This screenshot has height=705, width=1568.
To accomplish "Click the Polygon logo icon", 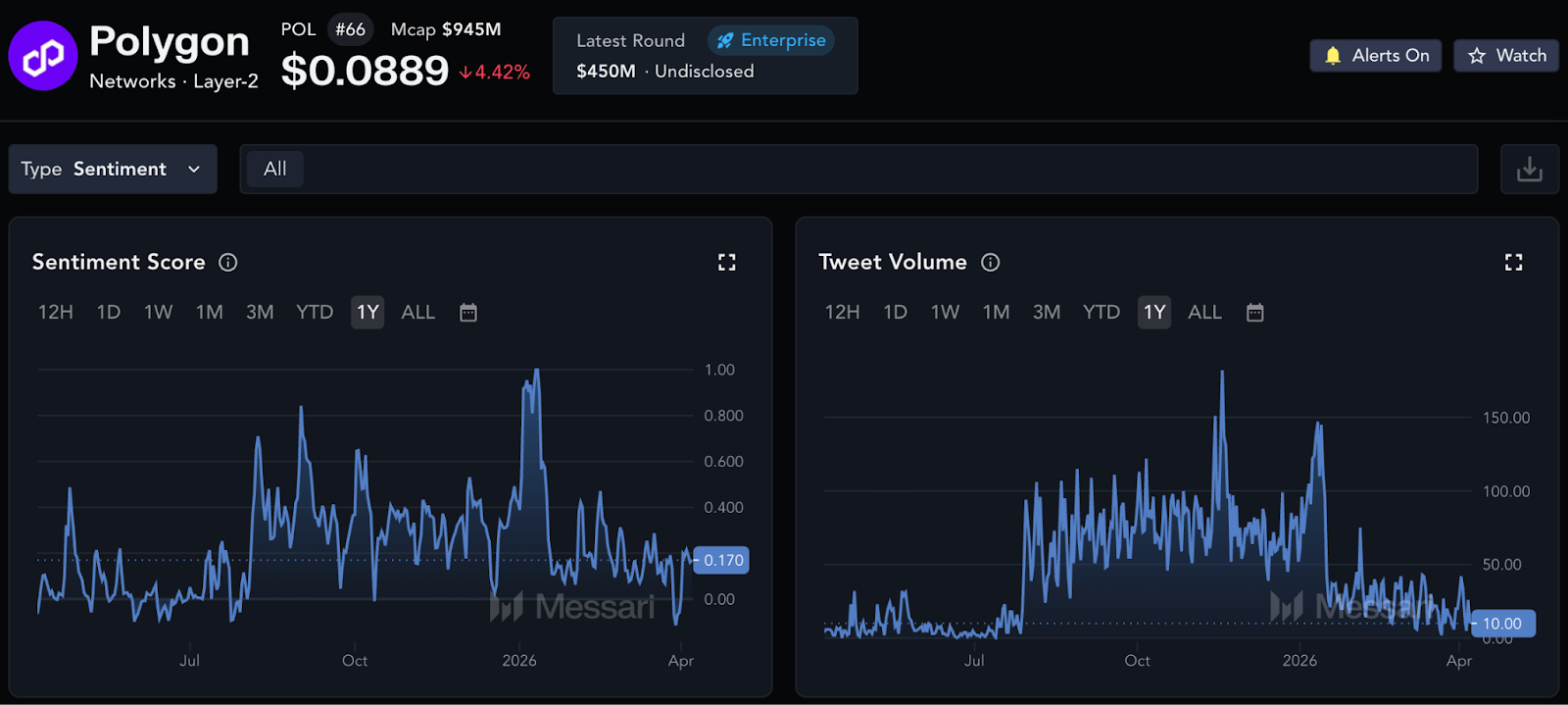I will [43, 56].
